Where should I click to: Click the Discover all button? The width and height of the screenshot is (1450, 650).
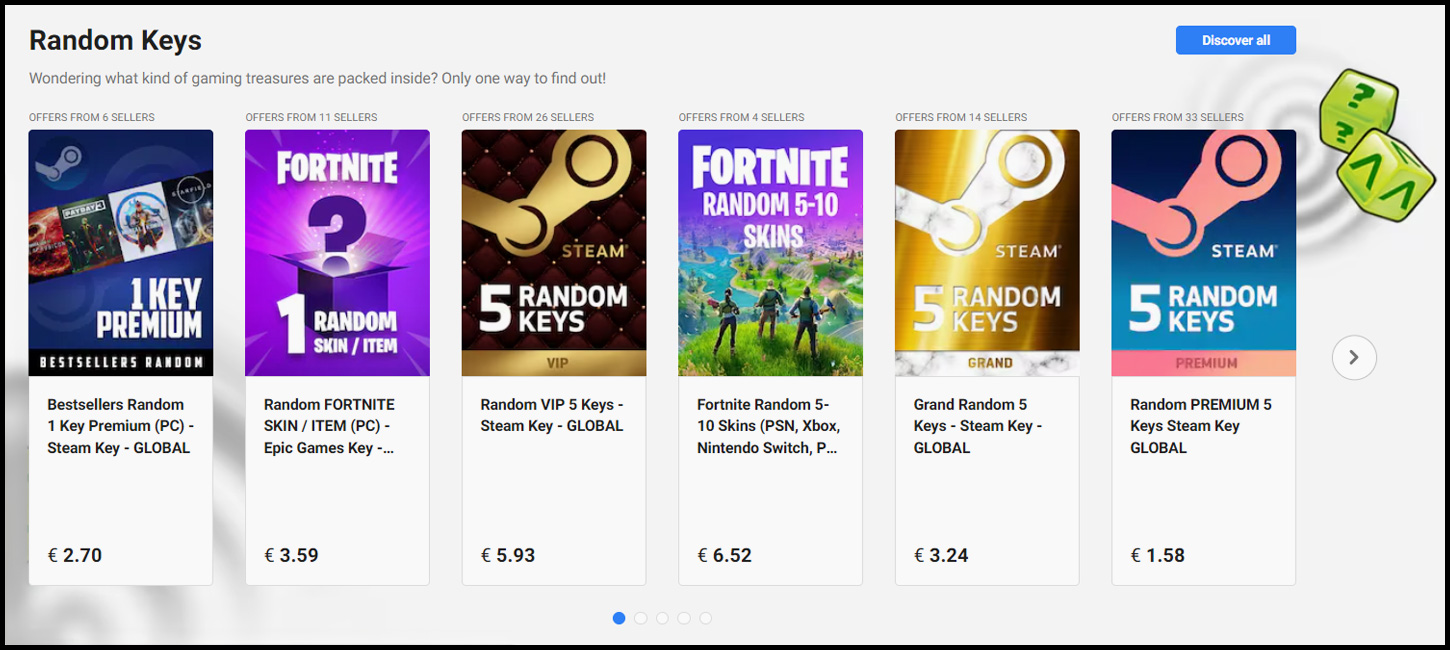(x=1235, y=40)
